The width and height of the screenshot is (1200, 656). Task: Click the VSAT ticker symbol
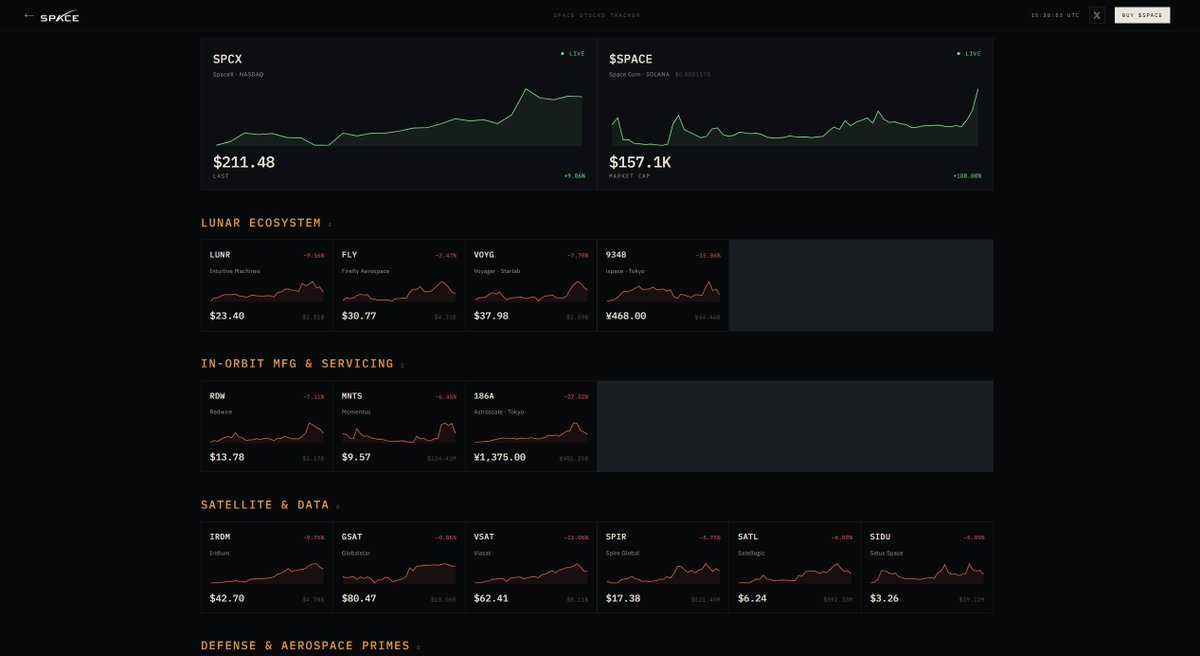pos(484,537)
